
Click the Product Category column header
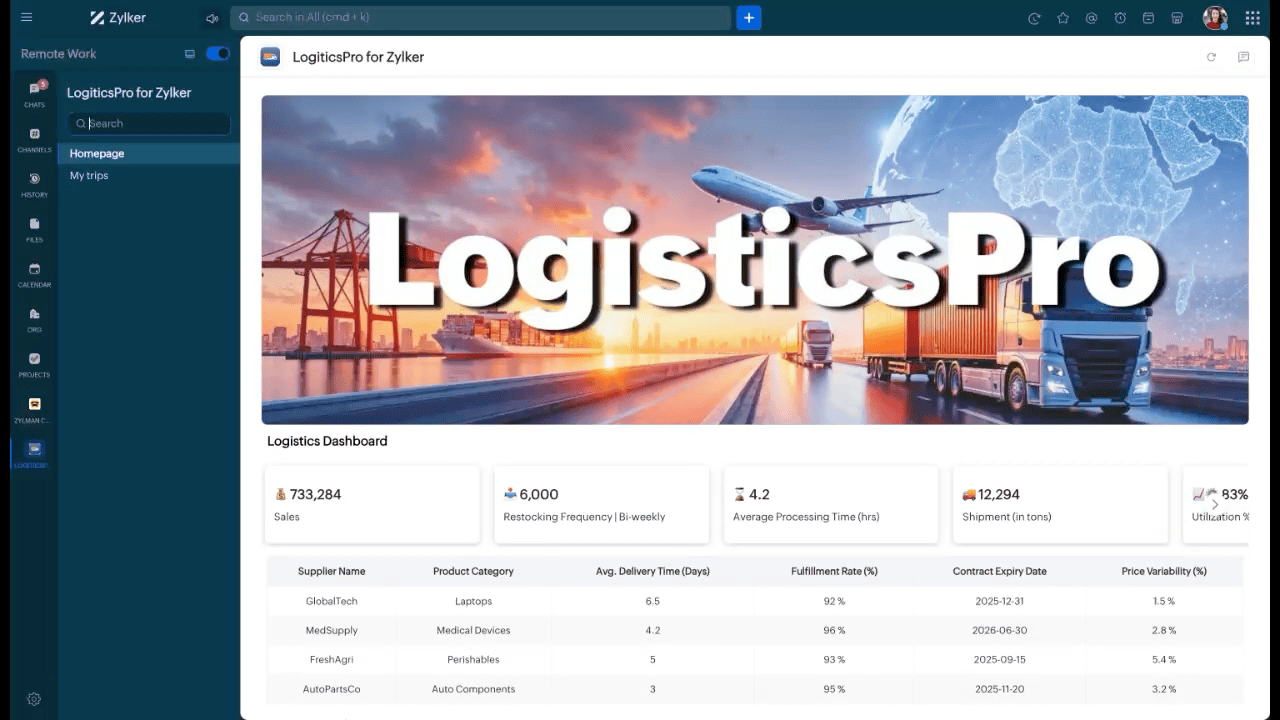473,571
